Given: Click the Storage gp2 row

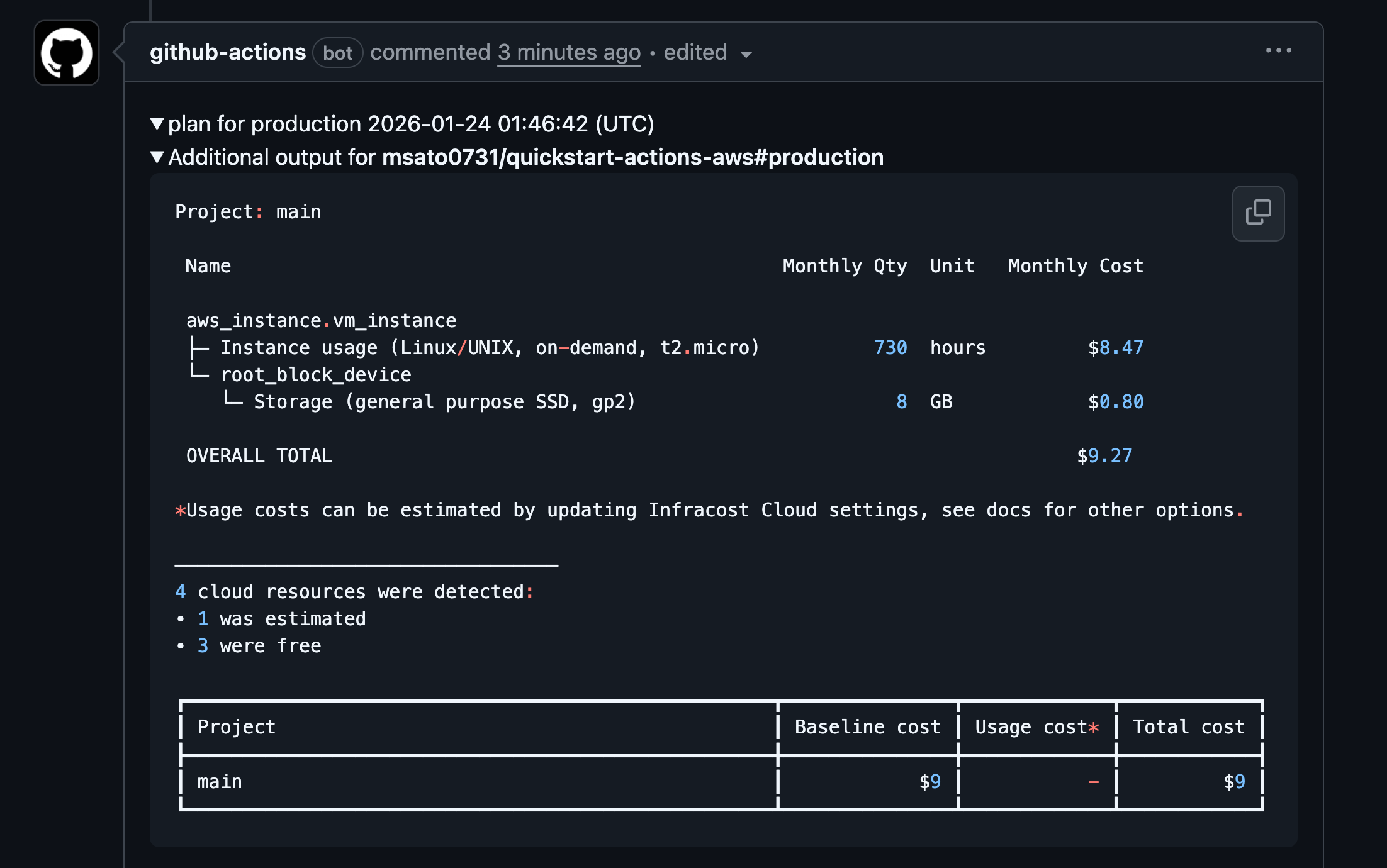Looking at the screenshot, I should click(x=445, y=401).
